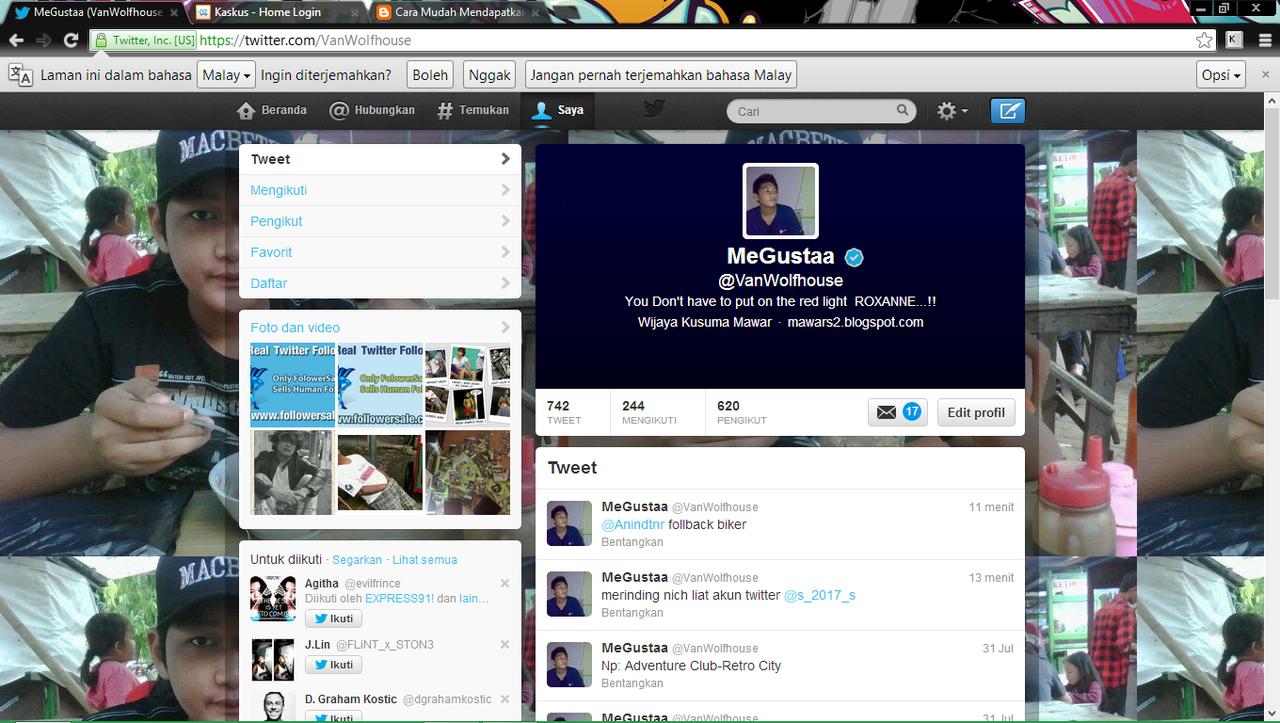Open the gear settings dropdown
This screenshot has height=723, width=1280.
(x=952, y=111)
